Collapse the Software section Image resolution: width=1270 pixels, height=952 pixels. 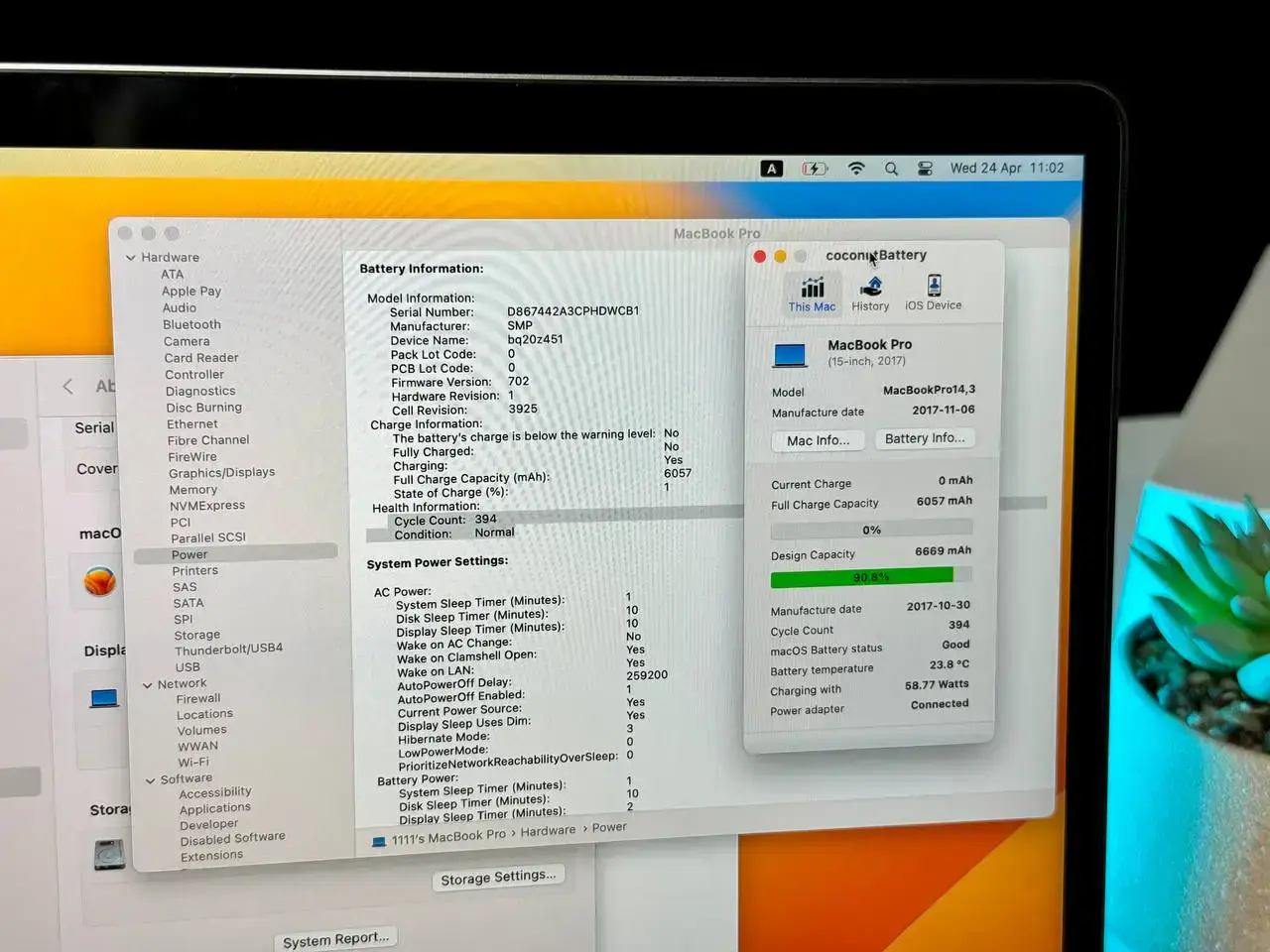point(151,780)
